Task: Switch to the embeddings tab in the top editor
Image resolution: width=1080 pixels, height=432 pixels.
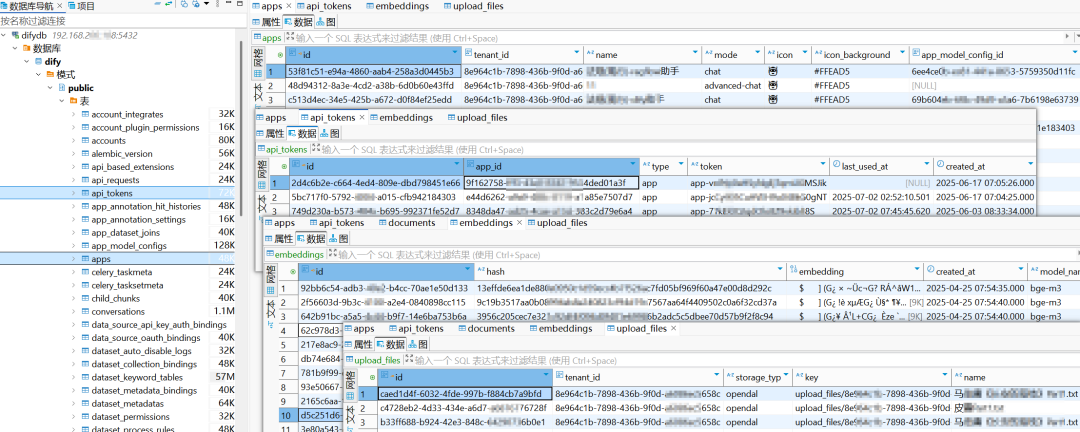Action: [396, 6]
